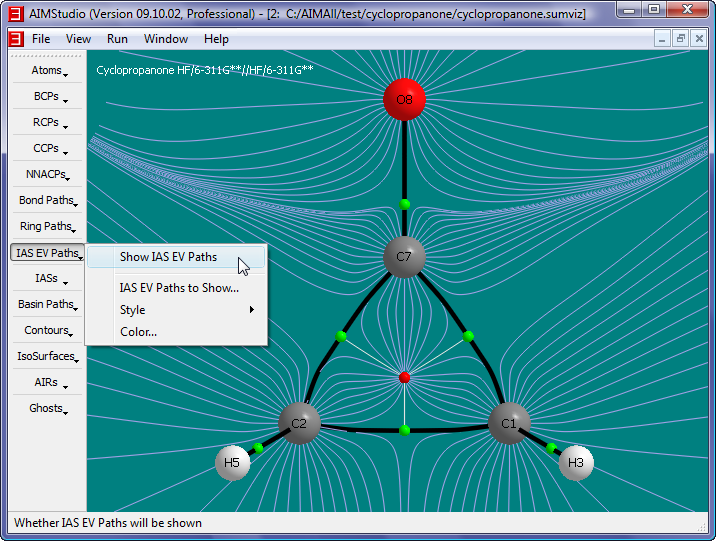Click the H3 hydrogen atom sphere

(576, 463)
